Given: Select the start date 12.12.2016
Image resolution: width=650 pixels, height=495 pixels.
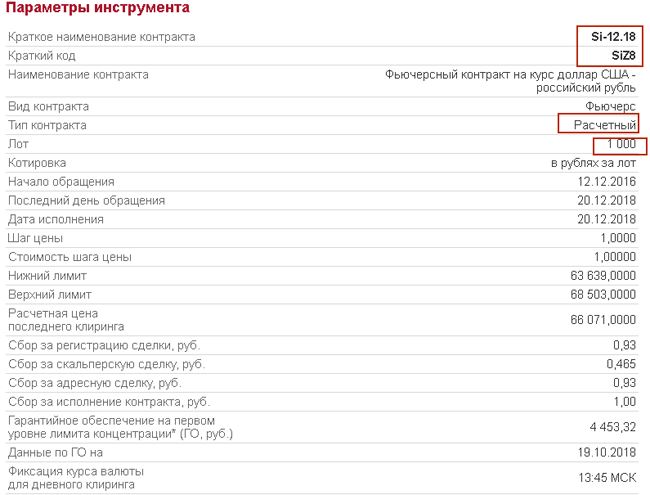Looking at the screenshot, I should tap(606, 182).
